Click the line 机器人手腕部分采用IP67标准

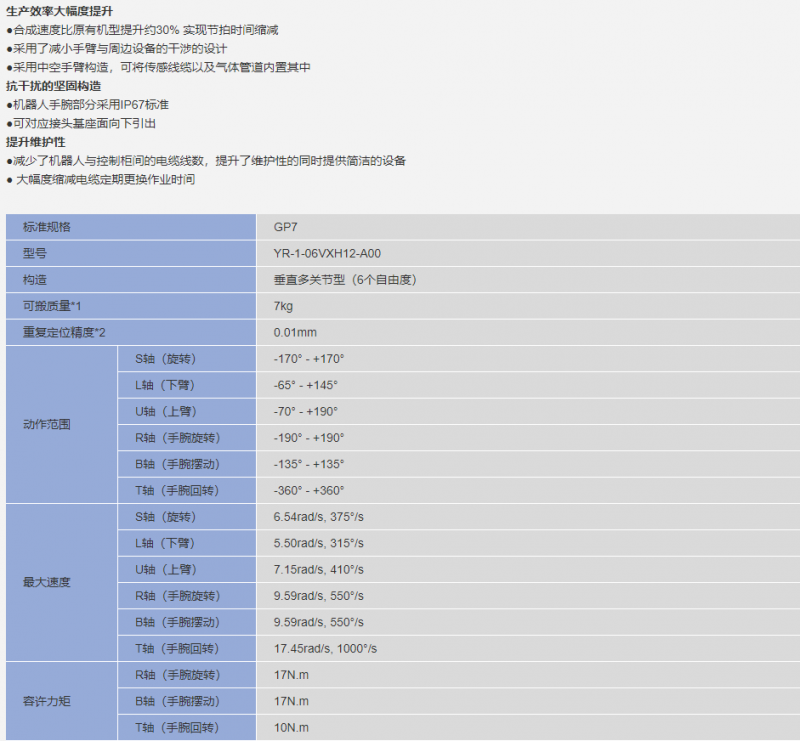click(88, 105)
